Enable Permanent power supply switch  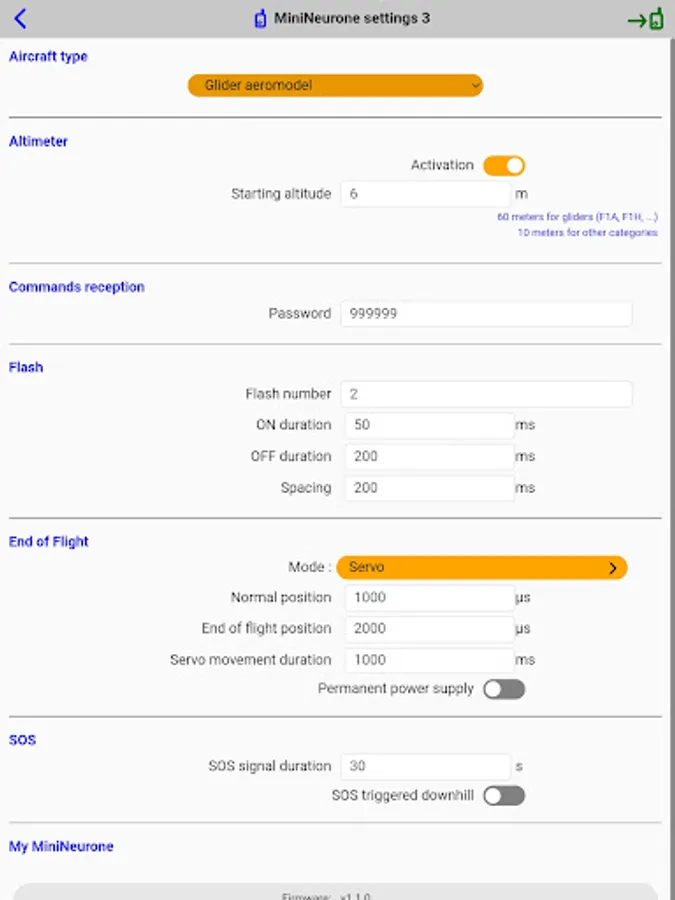pos(504,689)
